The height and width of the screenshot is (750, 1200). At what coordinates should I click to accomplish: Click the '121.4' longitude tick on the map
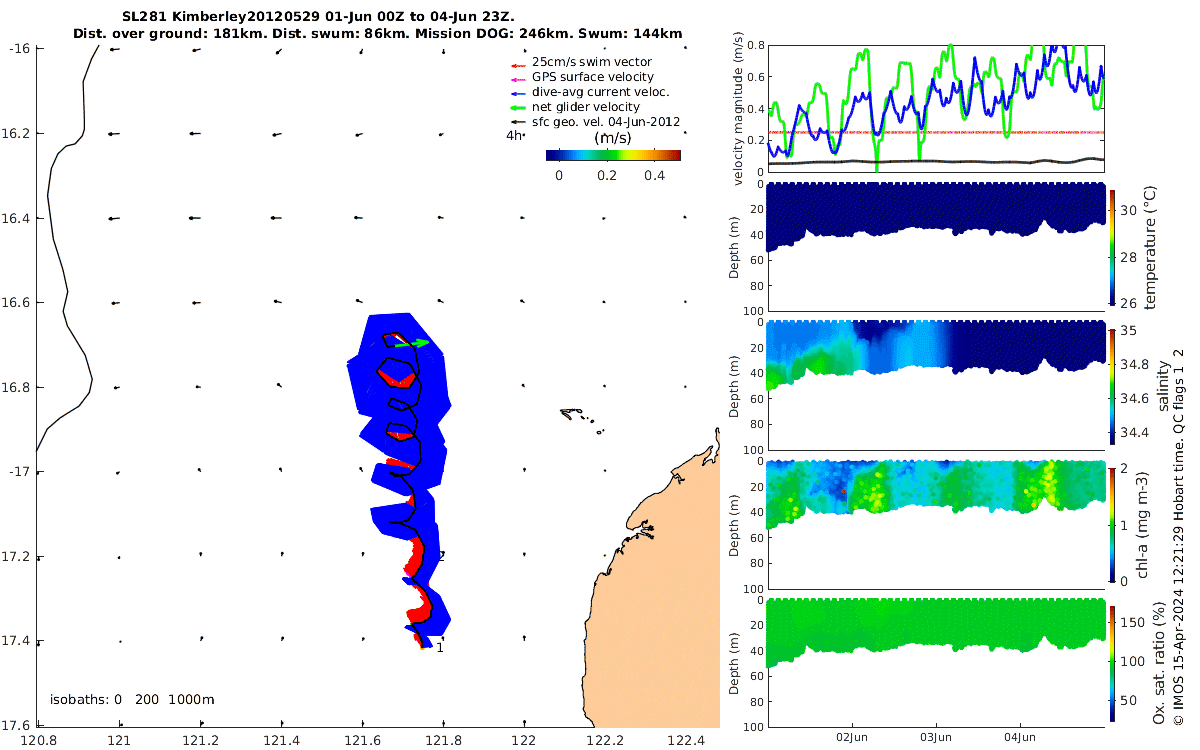(281, 740)
